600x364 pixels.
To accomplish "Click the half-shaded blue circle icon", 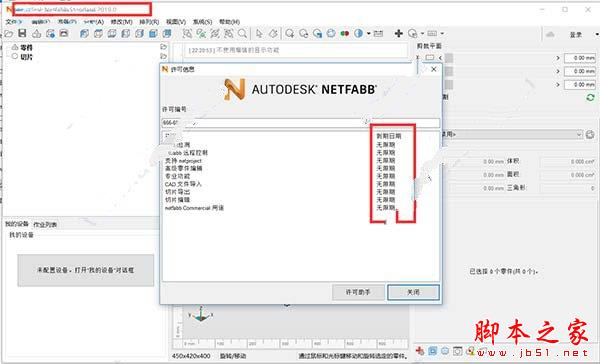I will pyautogui.click(x=359, y=33).
